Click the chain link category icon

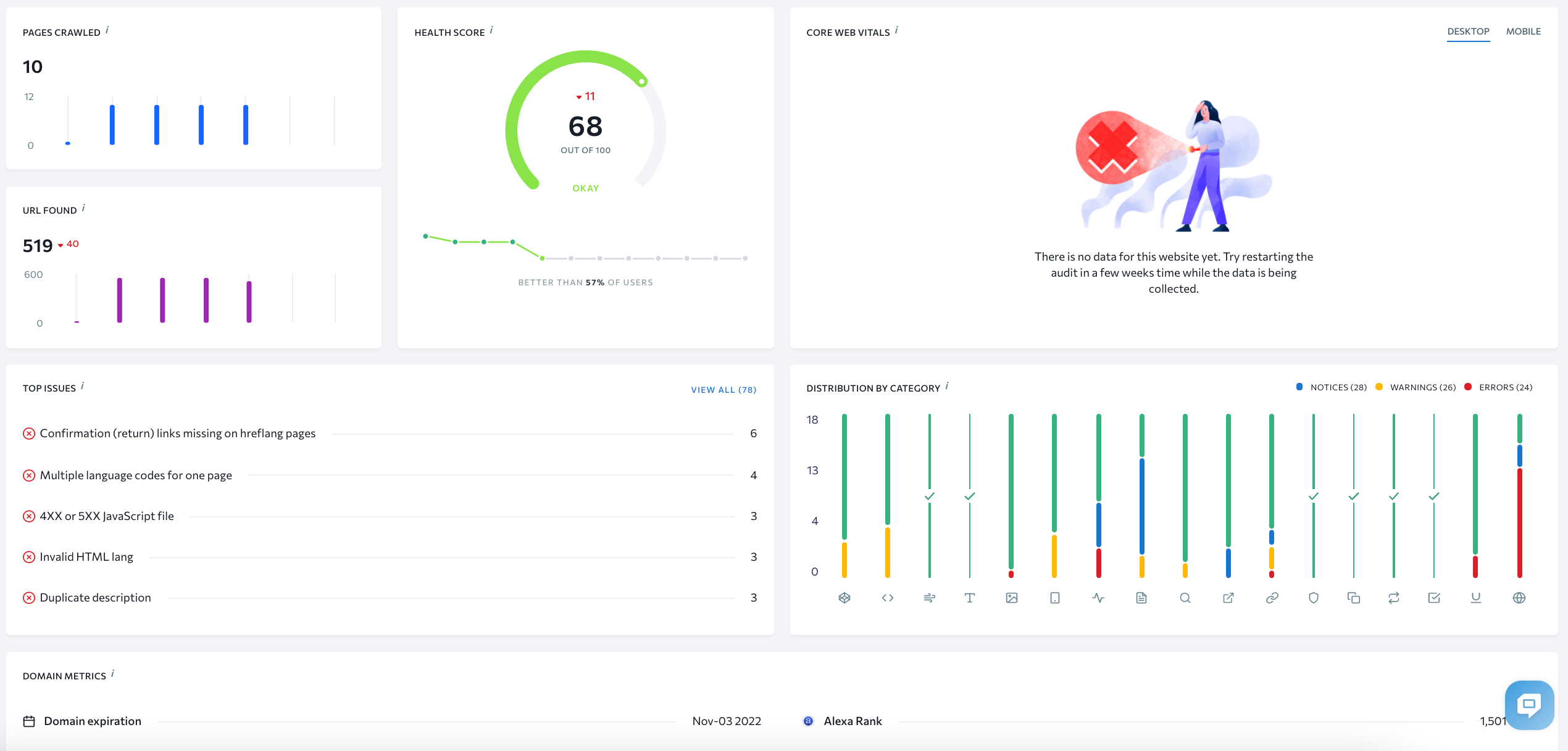pyautogui.click(x=1272, y=598)
